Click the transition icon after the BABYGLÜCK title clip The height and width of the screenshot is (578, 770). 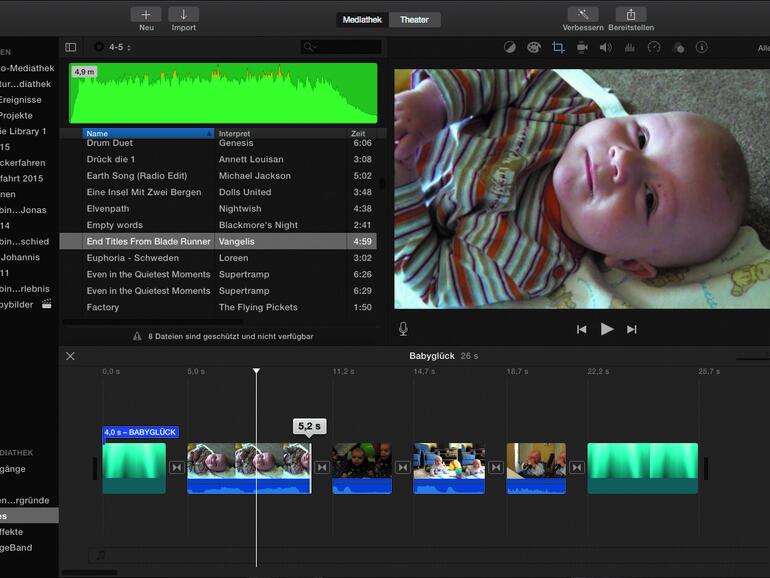[x=177, y=468]
